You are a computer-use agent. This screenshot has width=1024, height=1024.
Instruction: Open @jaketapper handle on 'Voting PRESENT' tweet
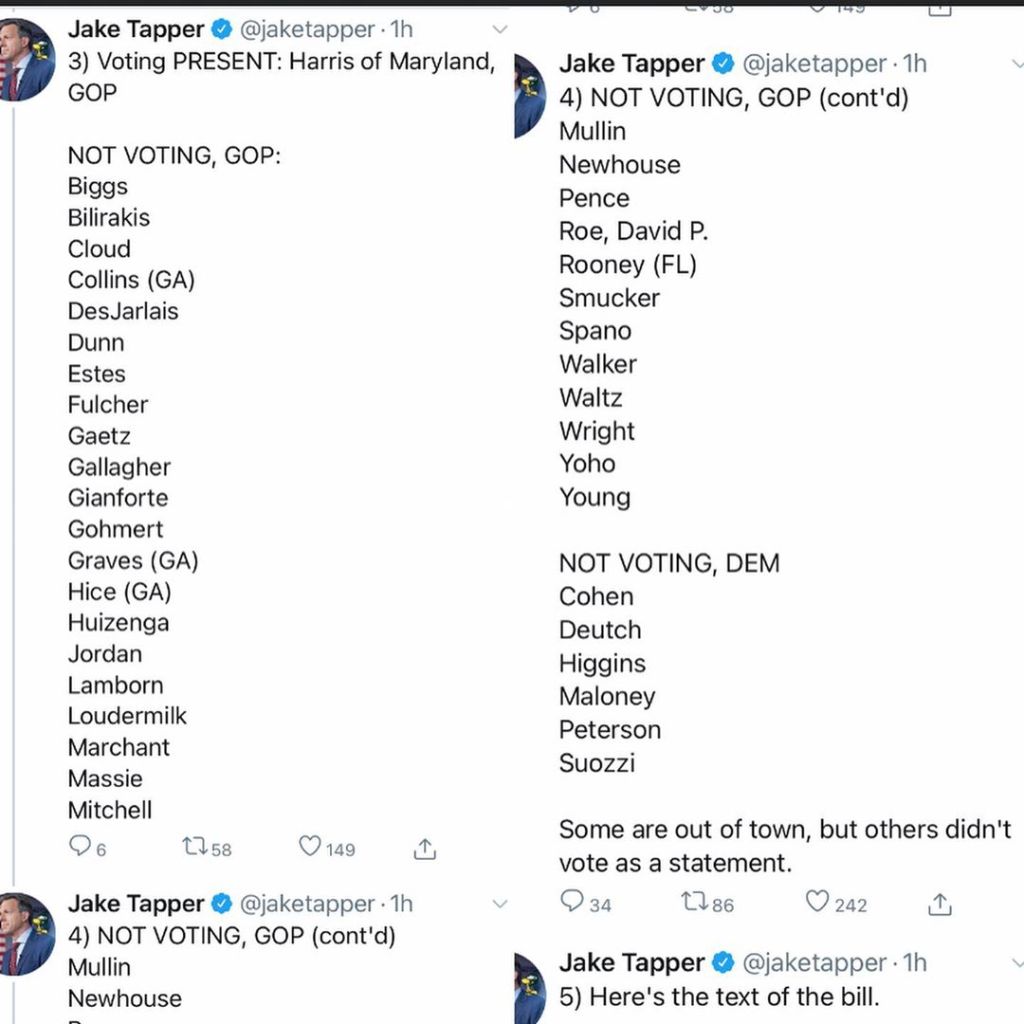308,30
